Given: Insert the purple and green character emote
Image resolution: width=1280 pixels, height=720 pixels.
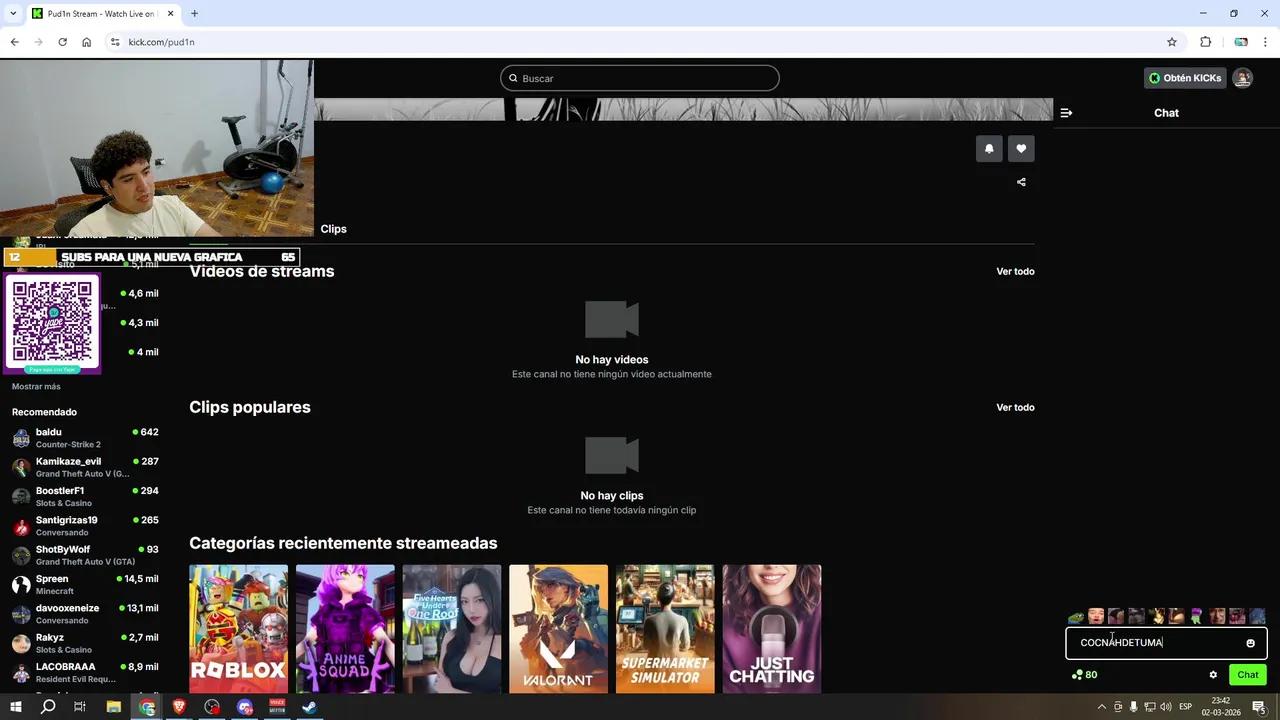Looking at the screenshot, I should click(x=1196, y=616).
